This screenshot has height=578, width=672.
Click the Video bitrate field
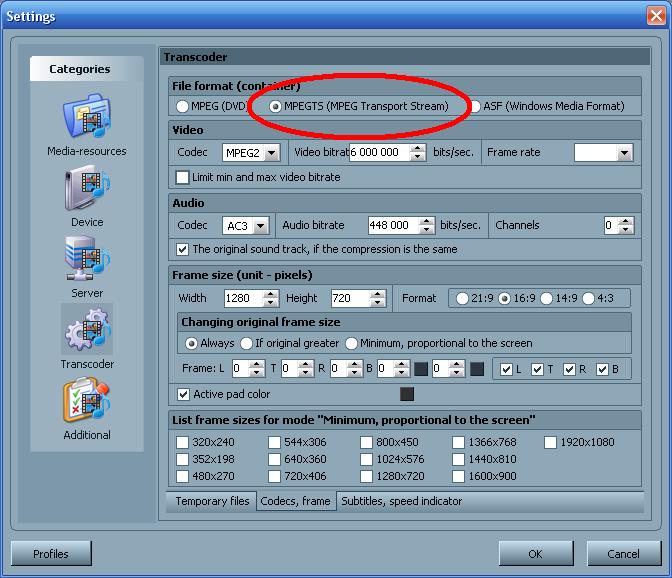(x=379, y=153)
